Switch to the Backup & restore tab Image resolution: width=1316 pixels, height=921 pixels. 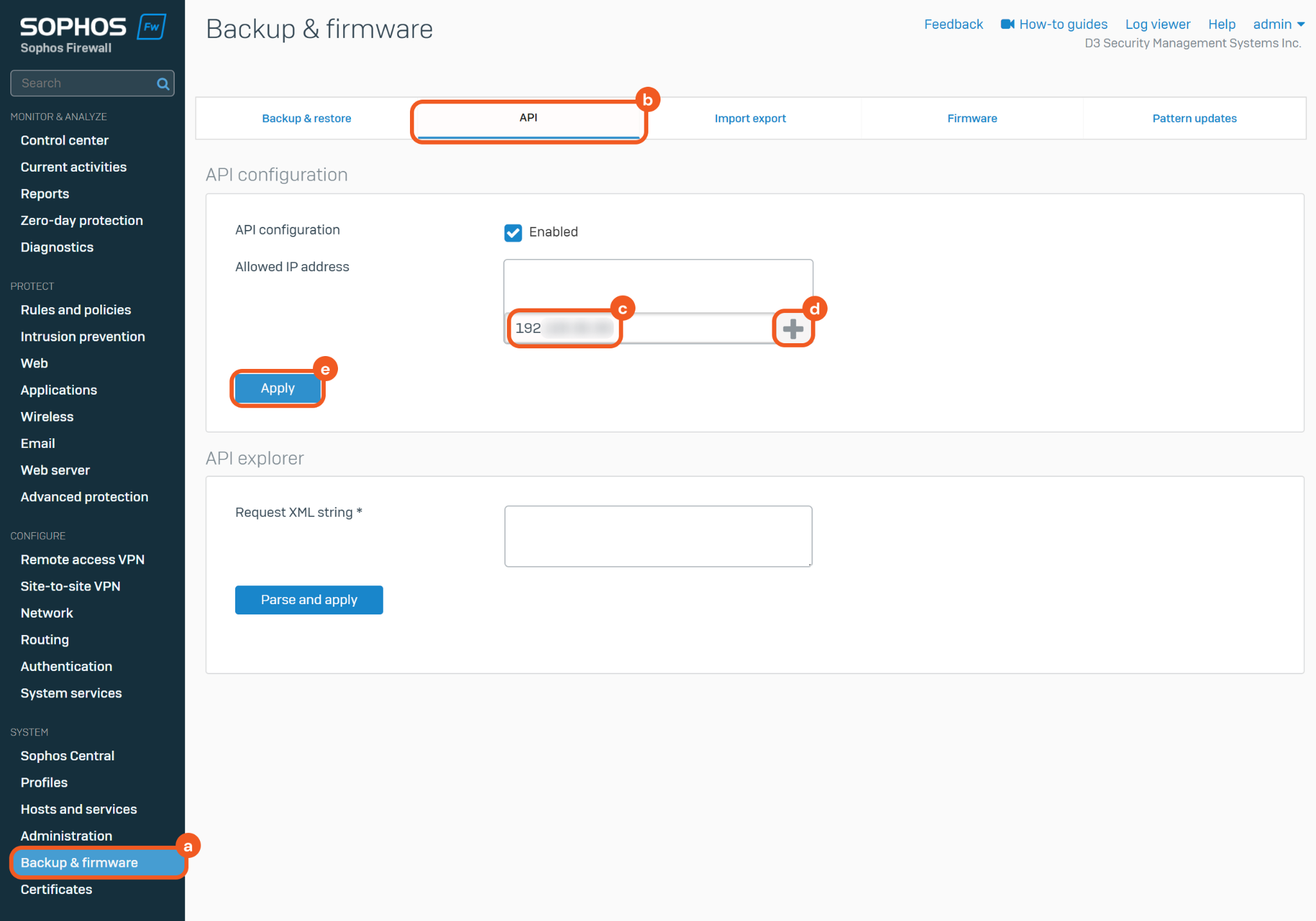[307, 118]
